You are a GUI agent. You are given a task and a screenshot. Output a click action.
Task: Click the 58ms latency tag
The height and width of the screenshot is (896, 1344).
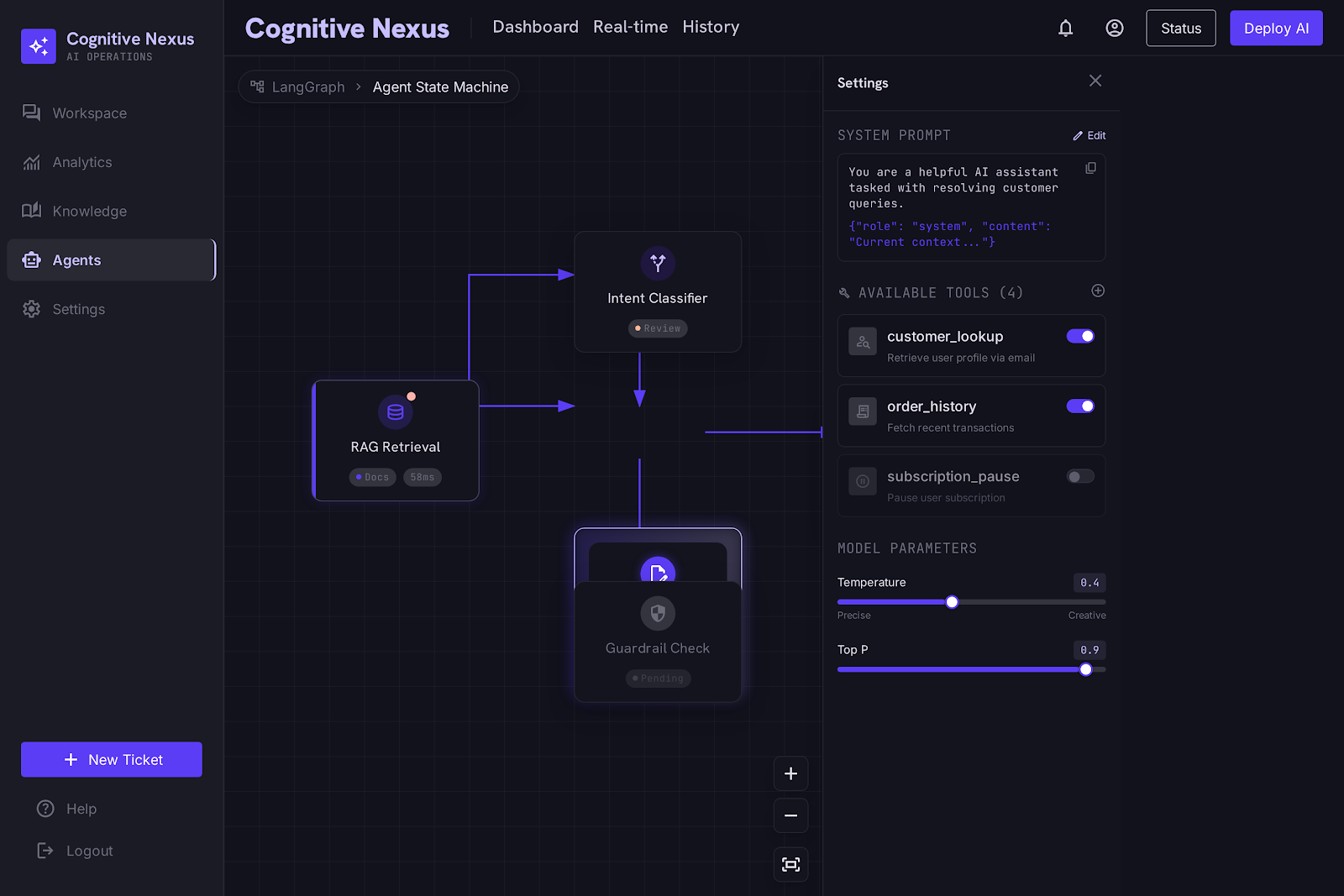coord(423,477)
